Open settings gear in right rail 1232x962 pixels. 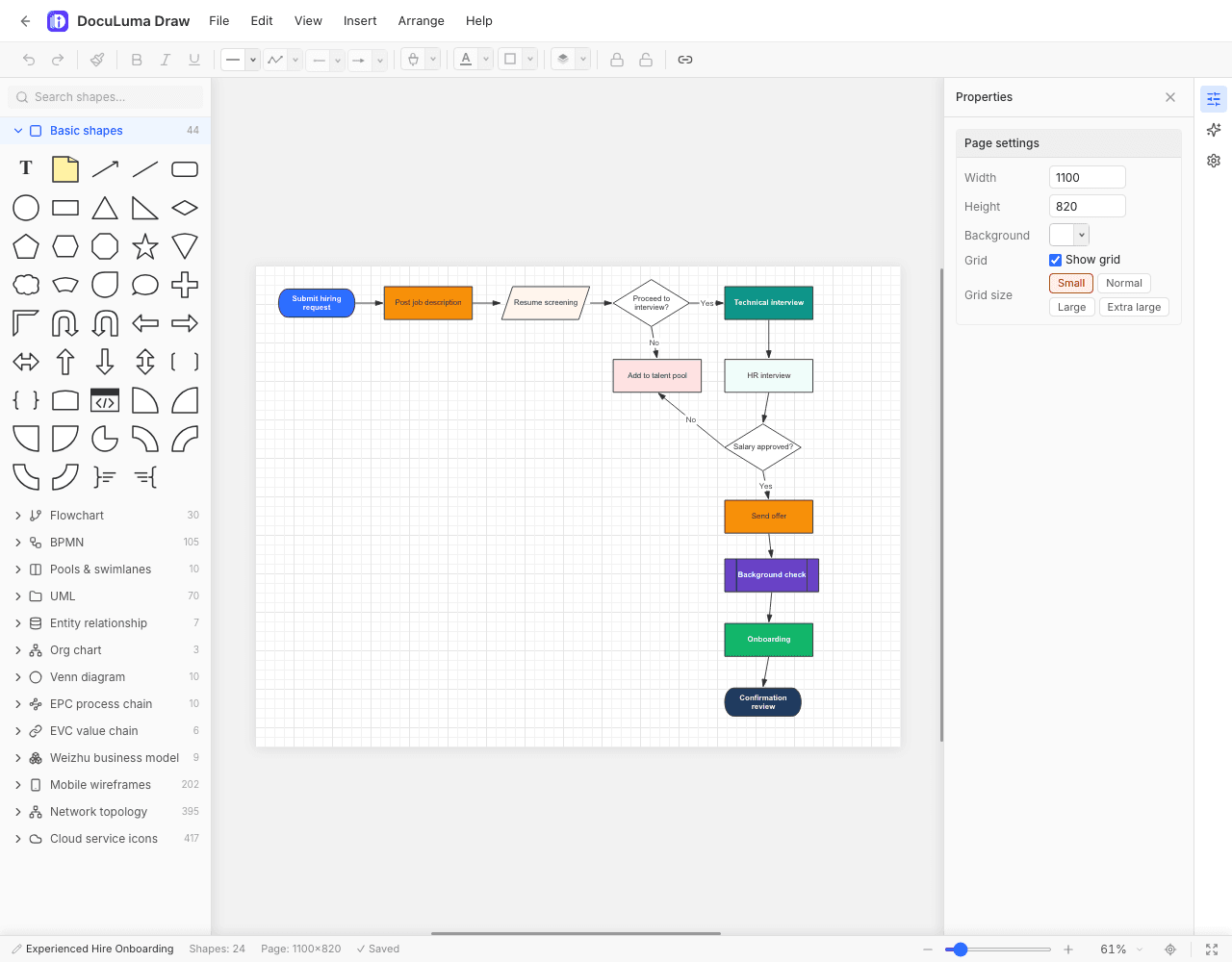click(x=1214, y=161)
